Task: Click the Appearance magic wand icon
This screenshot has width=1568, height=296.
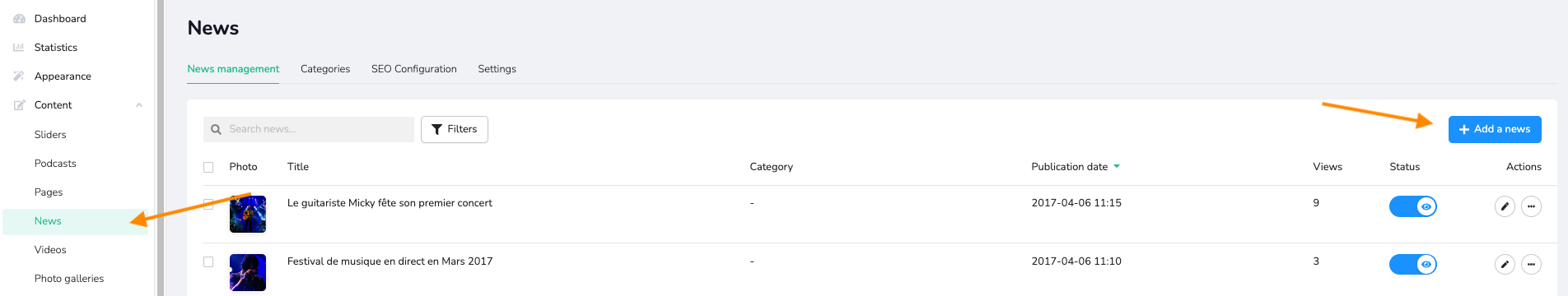Action: point(19,76)
